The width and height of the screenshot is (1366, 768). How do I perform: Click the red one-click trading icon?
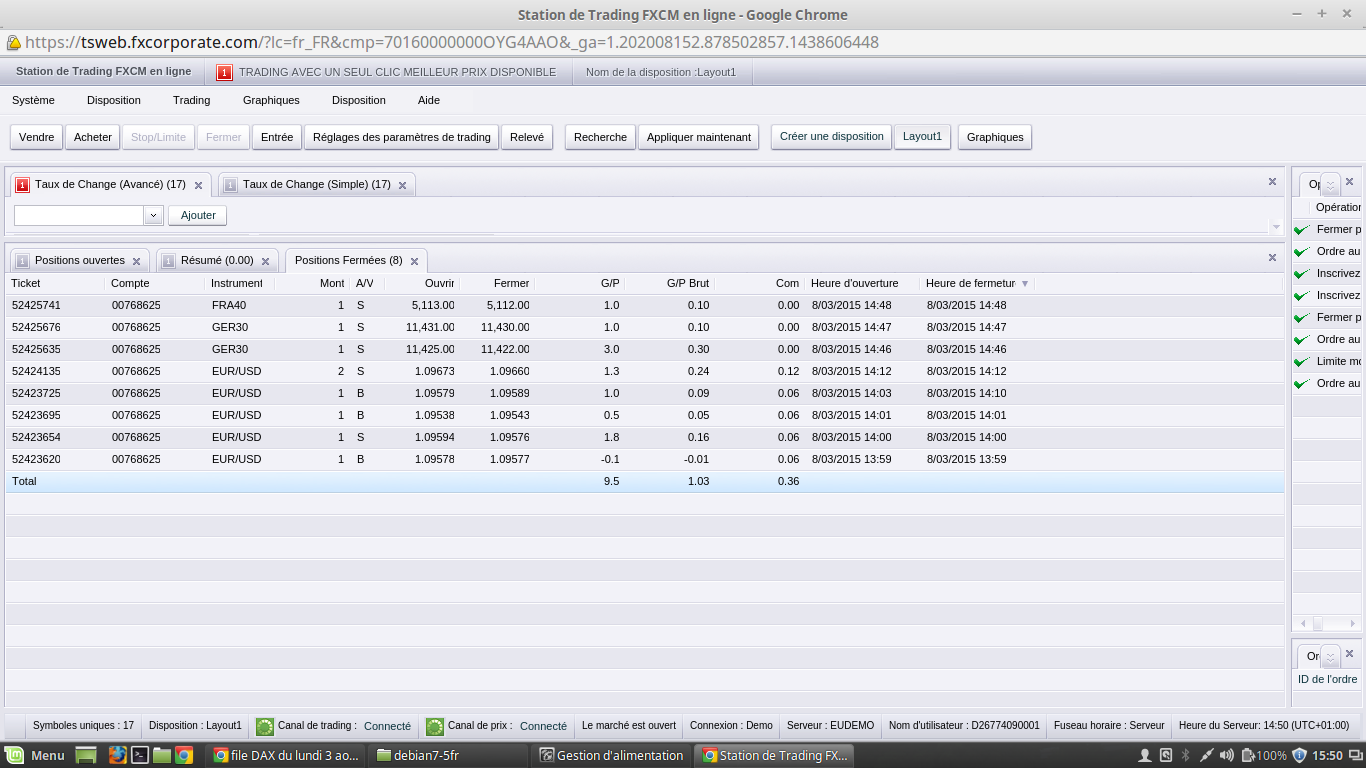224,72
